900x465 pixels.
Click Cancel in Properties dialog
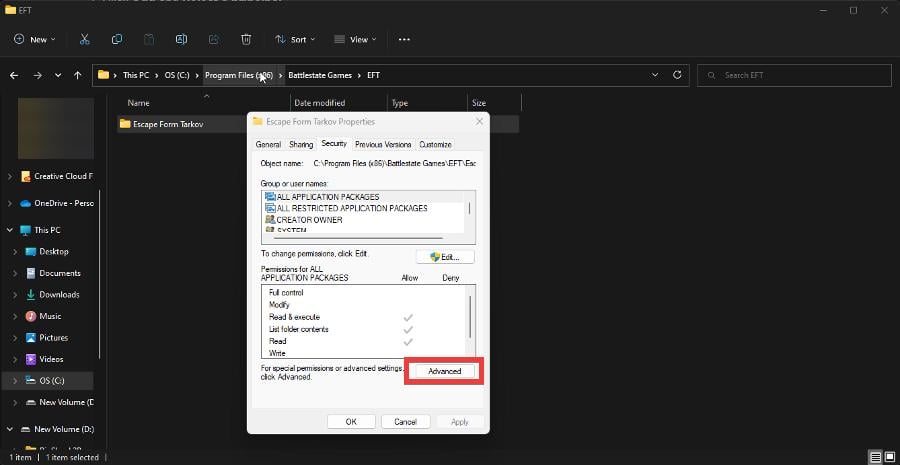[405, 421]
